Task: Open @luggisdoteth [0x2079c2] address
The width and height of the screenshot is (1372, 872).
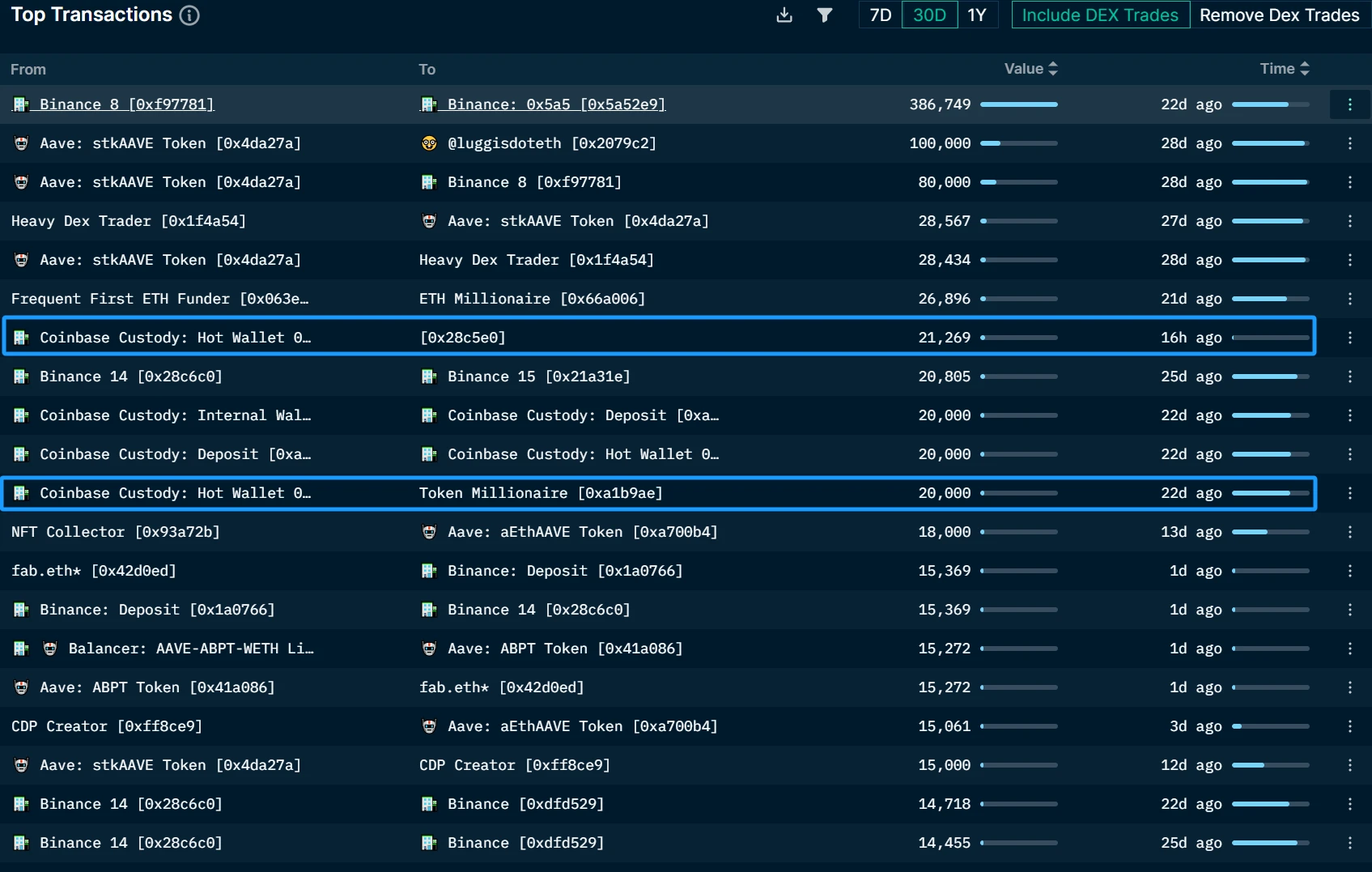Action: [x=551, y=143]
